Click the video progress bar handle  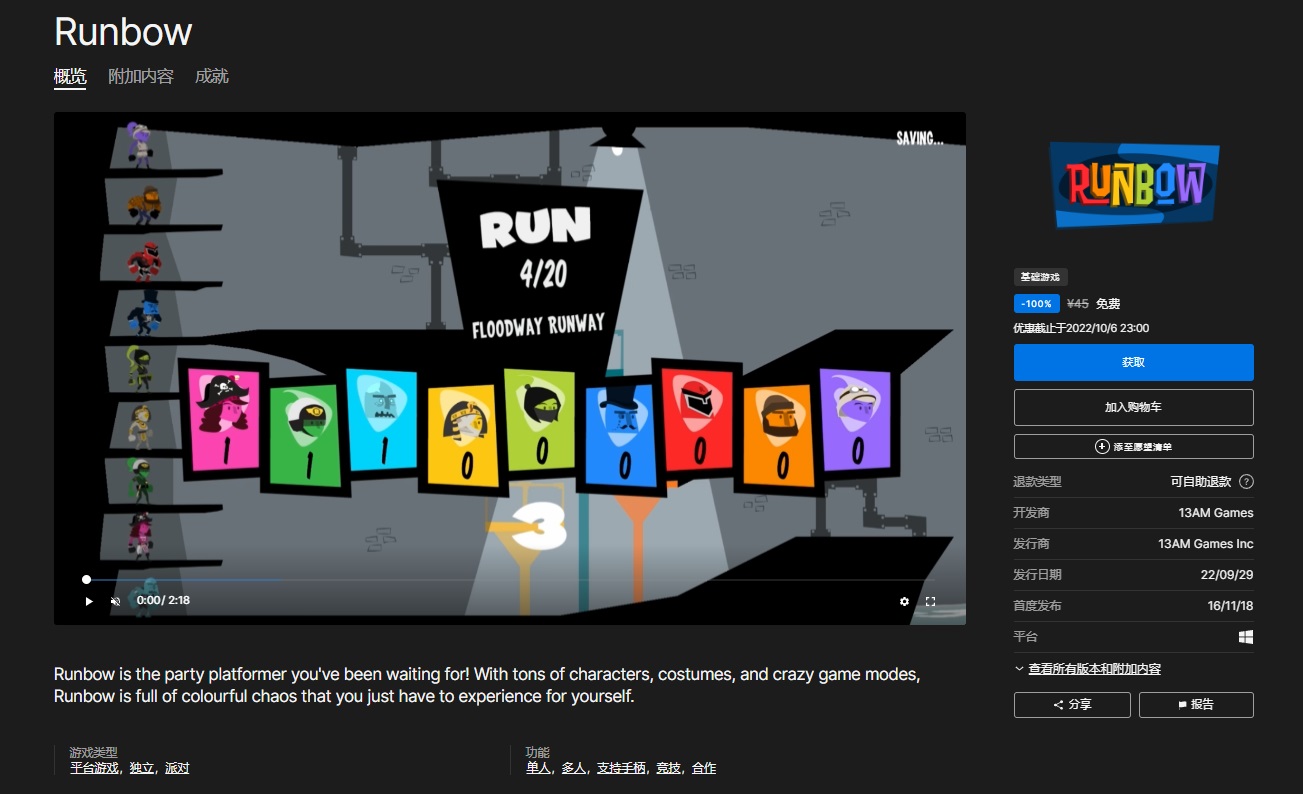tap(86, 579)
